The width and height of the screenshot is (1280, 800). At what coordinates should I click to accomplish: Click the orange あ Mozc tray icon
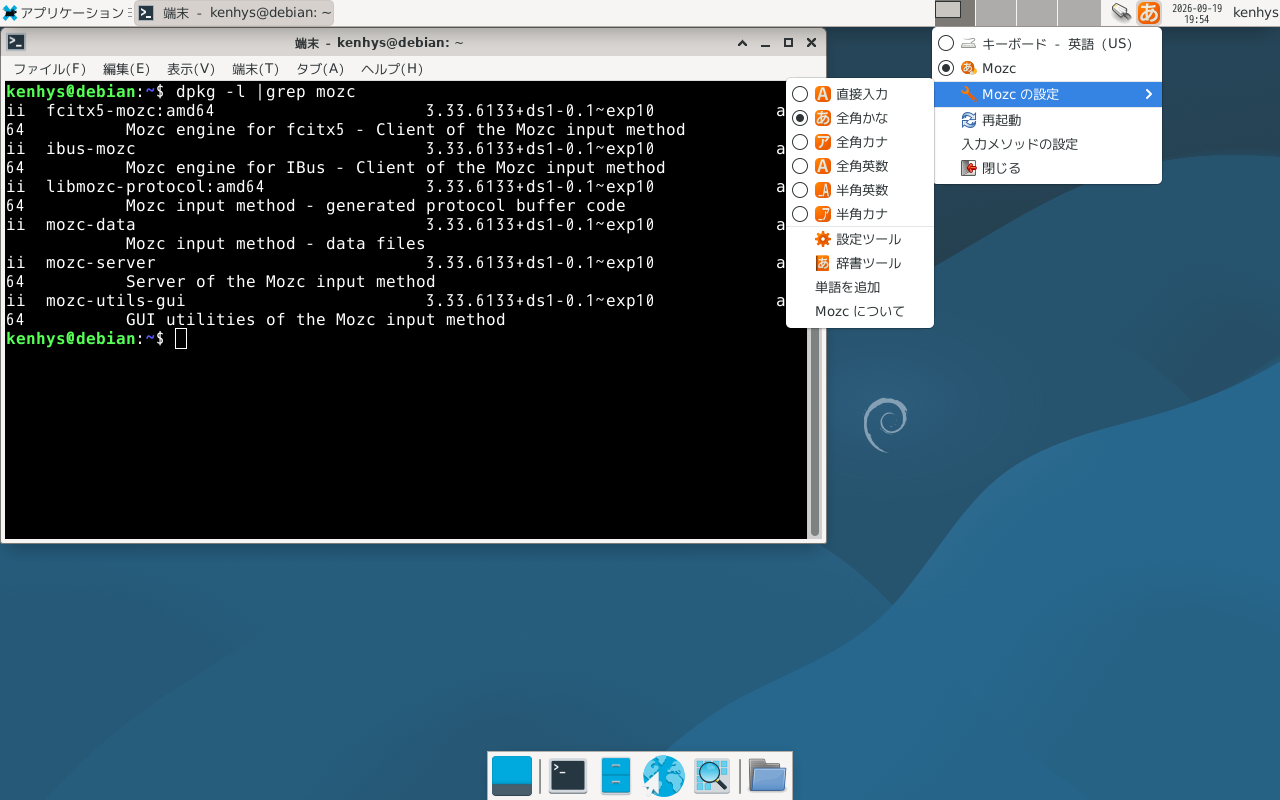tap(1149, 13)
